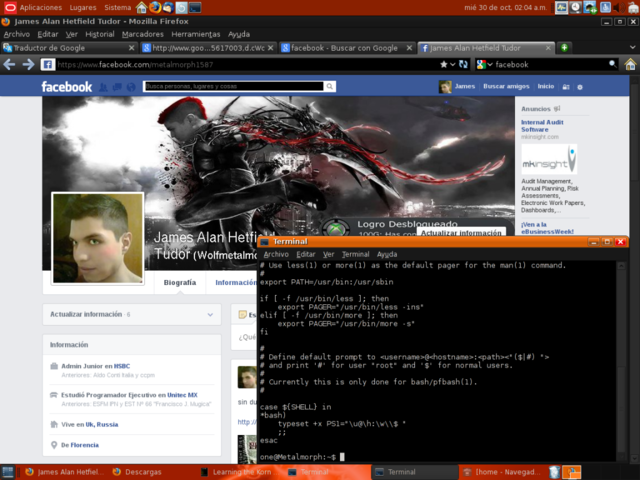The width and height of the screenshot is (640, 480).
Task: Open the Florencia hometown link
Action: coord(84,445)
